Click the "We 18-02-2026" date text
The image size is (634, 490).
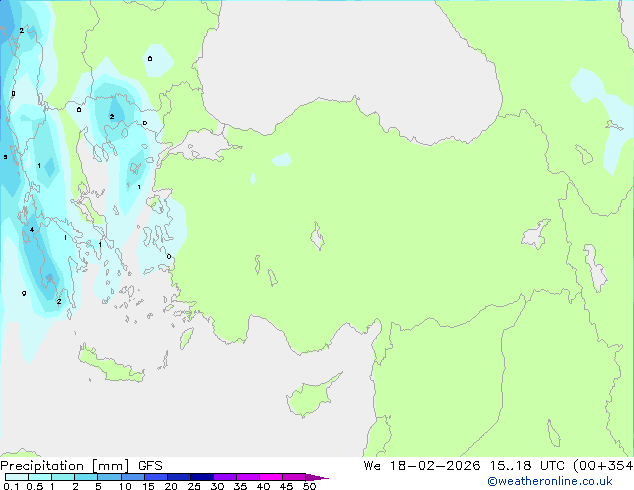coord(422,466)
